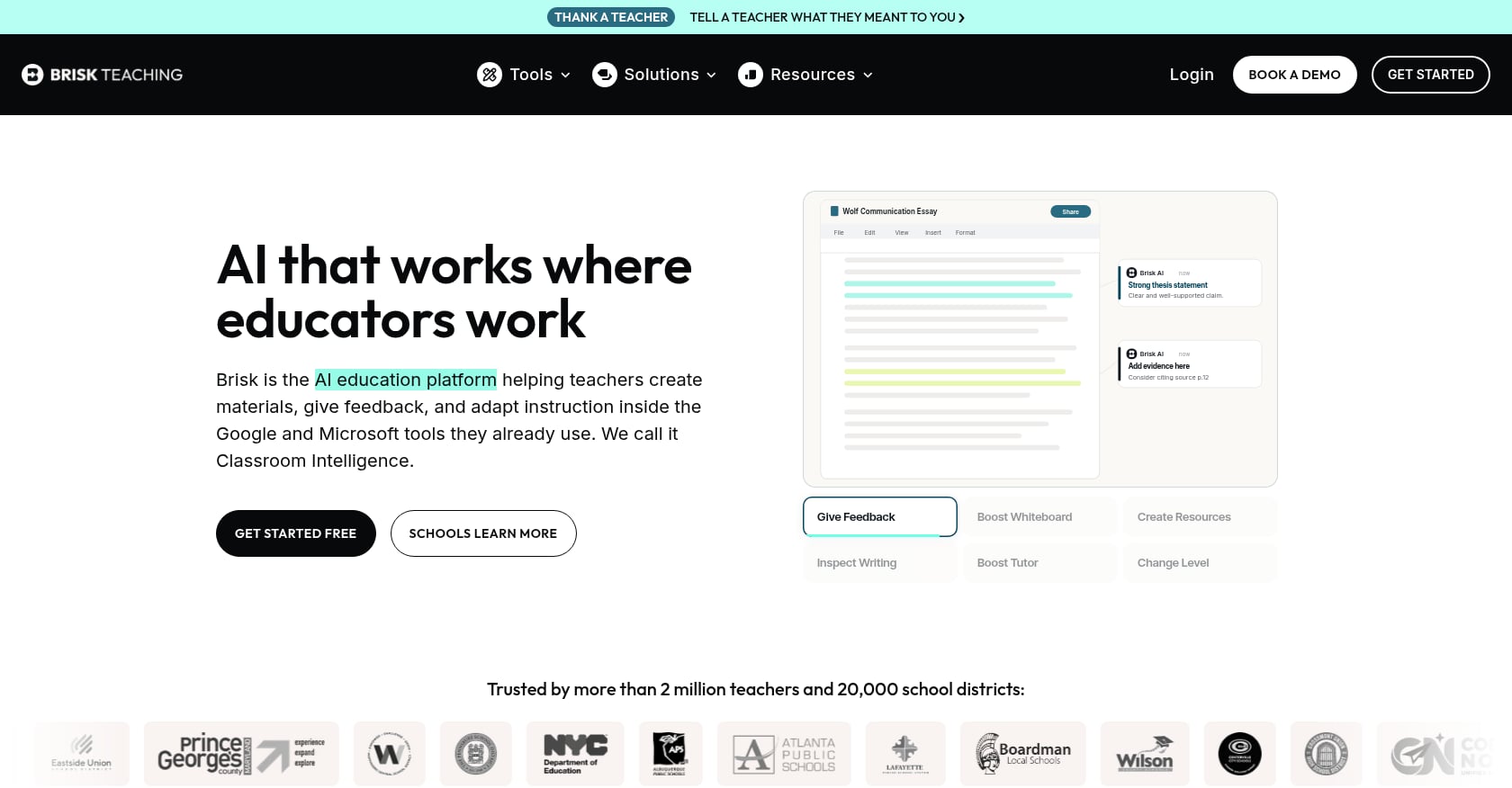Click the Book a Demo button
The width and height of the screenshot is (1512, 788).
point(1294,75)
